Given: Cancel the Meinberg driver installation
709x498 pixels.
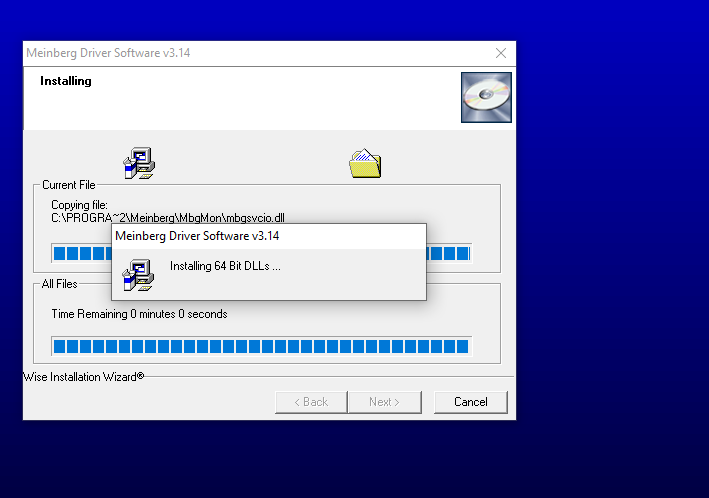Looking at the screenshot, I should [x=471, y=402].
